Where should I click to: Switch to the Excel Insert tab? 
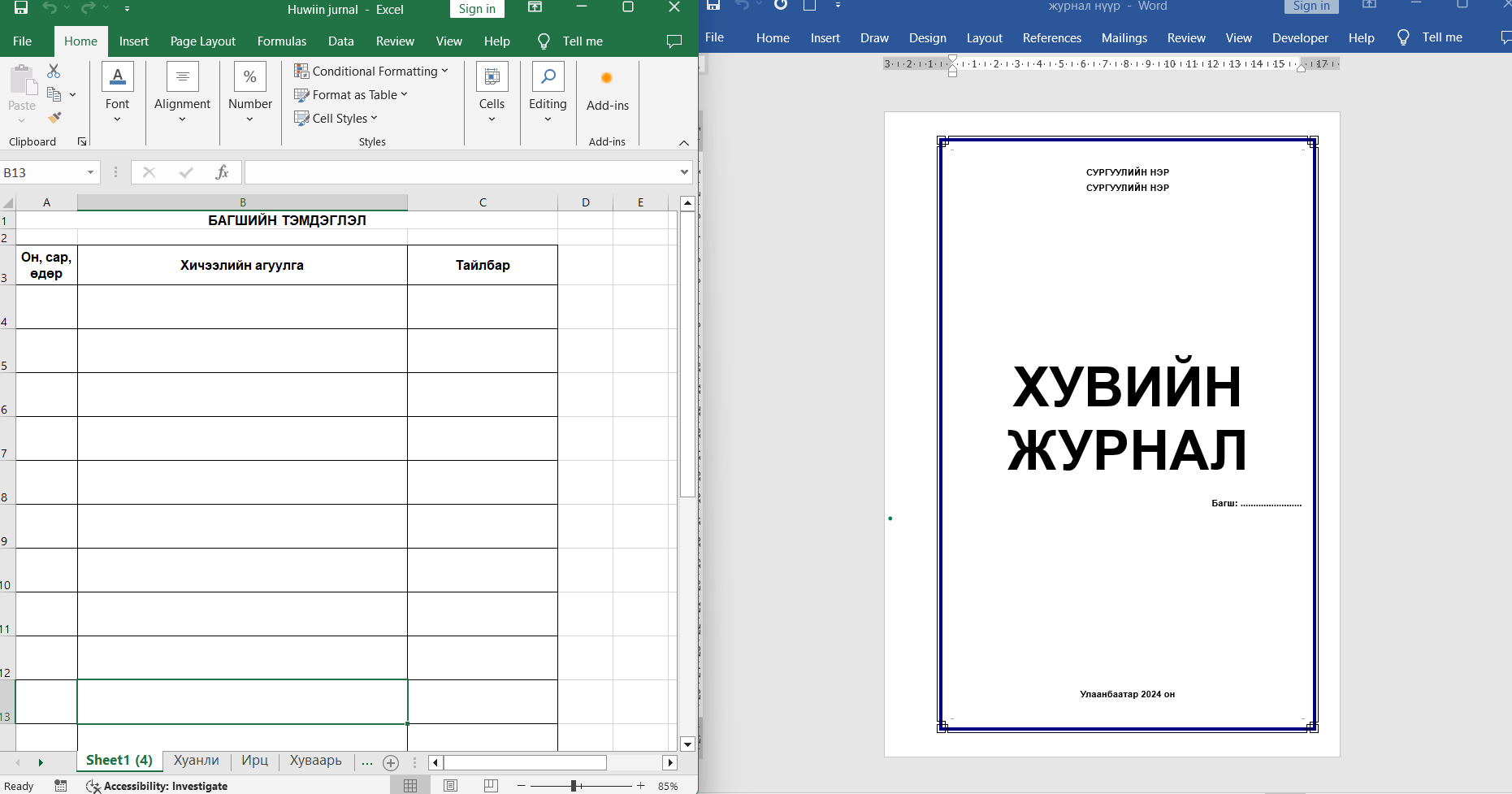134,41
